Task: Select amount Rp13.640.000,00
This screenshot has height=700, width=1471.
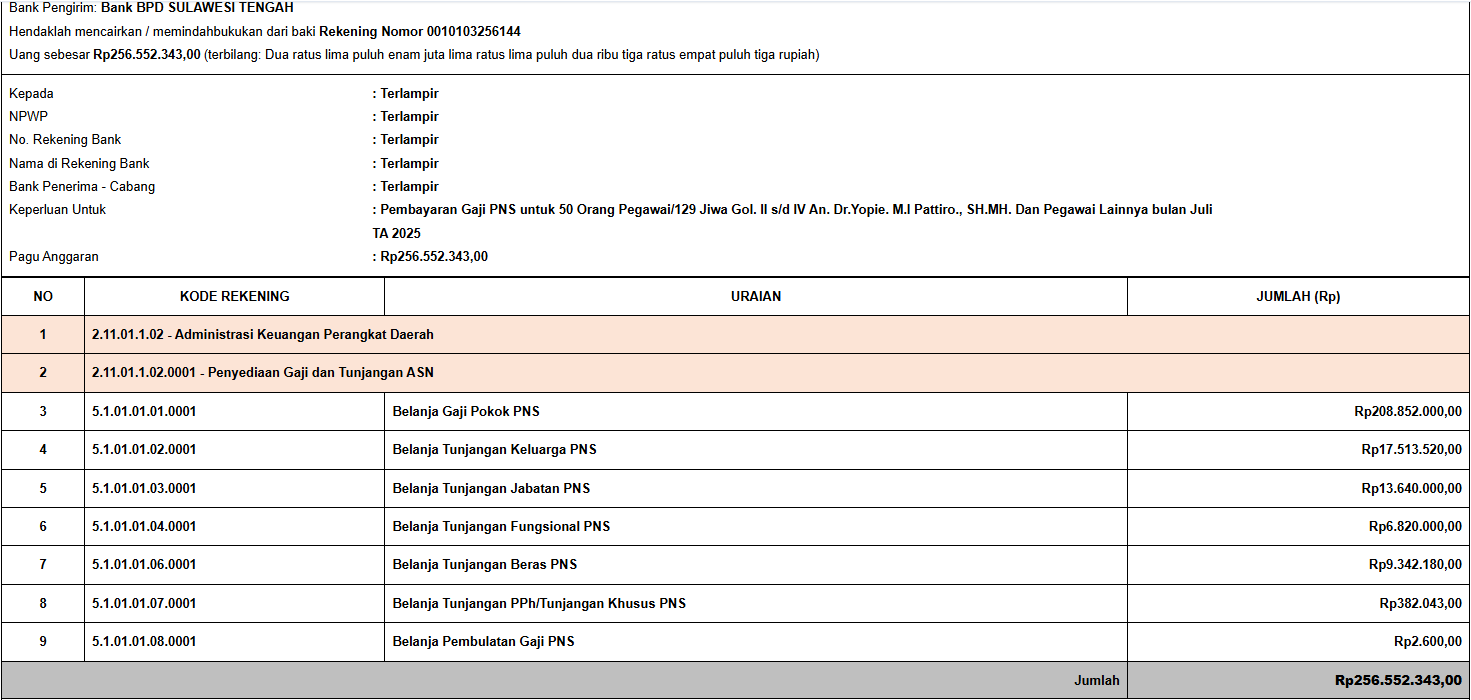Action: 1412,489
